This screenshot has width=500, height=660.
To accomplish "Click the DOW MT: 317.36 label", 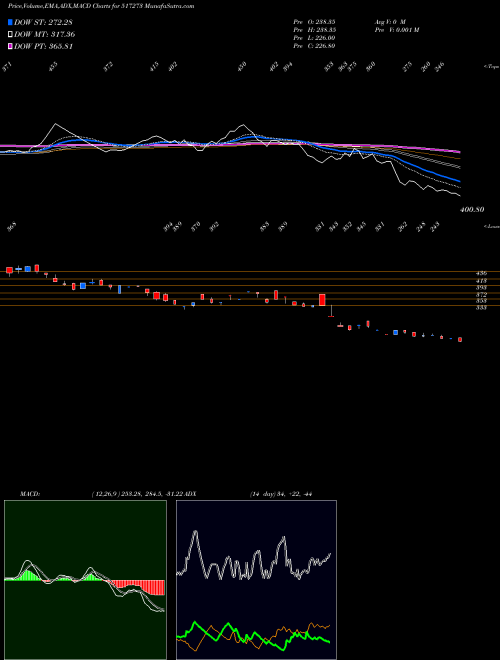I will coord(45,34).
